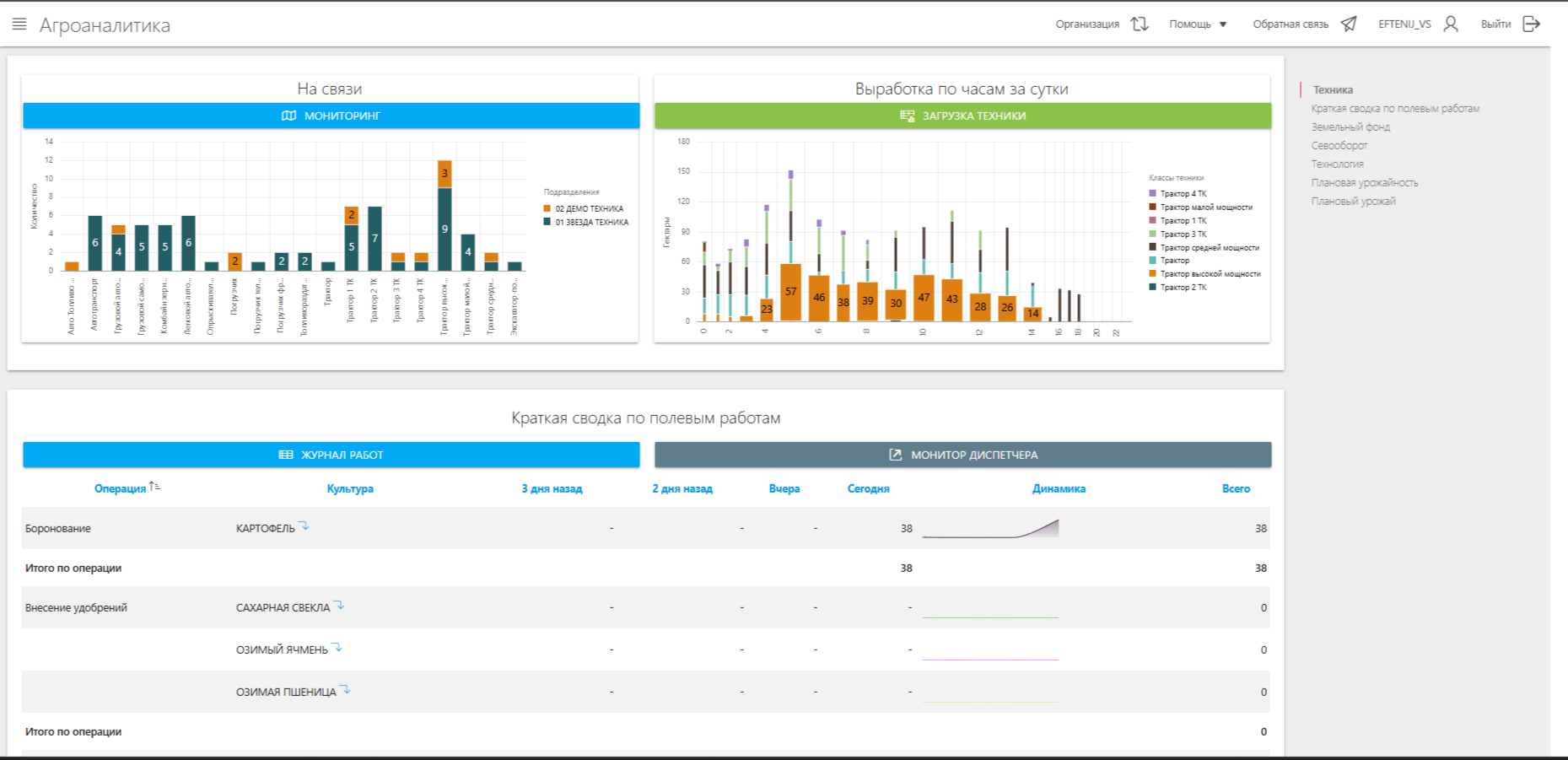Expand the ОЗИМАЯ ПШЕНИЦА crop row arrow
This screenshot has width=1568, height=760.
pyautogui.click(x=345, y=690)
